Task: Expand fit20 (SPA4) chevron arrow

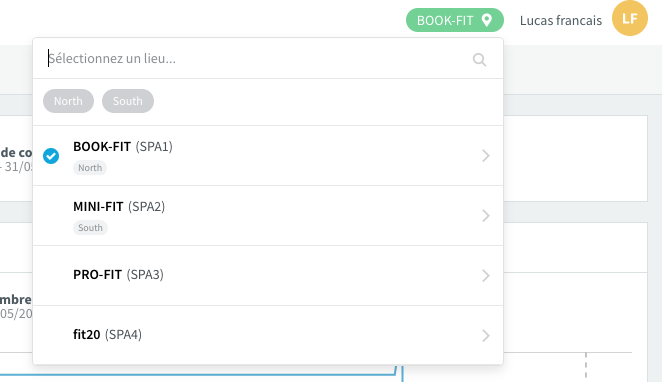Action: coord(486,336)
